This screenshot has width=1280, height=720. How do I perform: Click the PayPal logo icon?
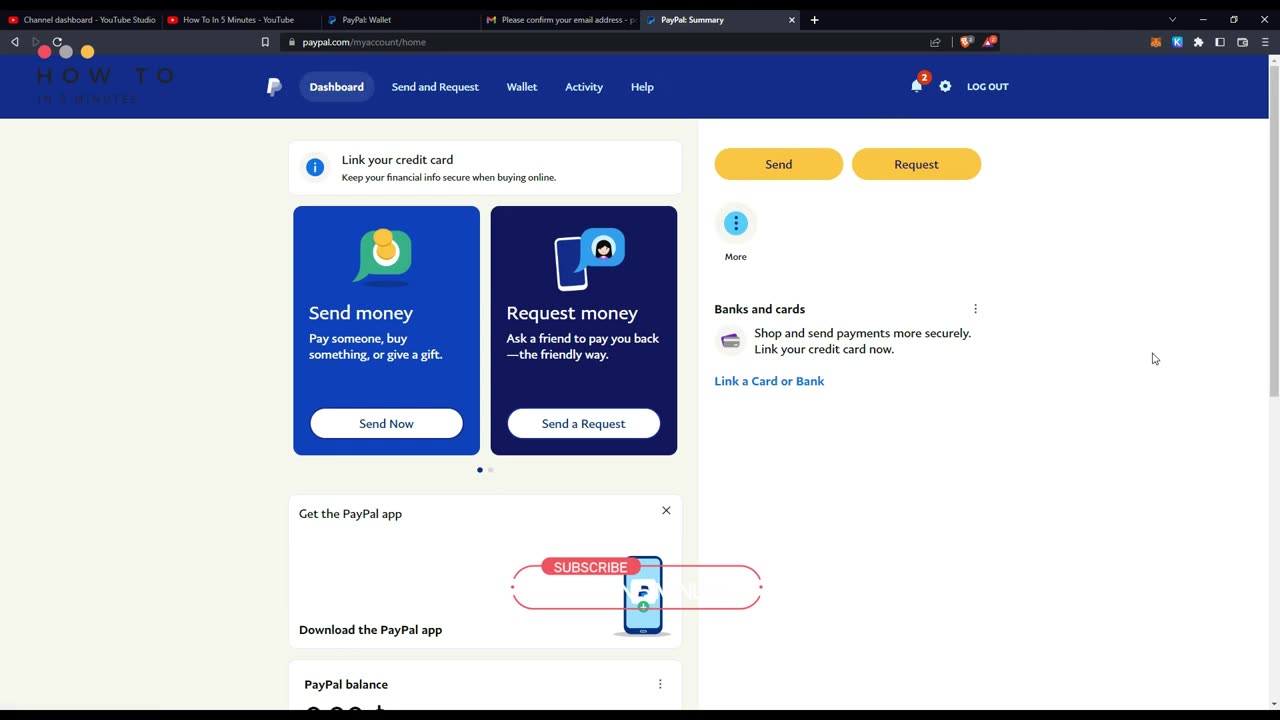(x=274, y=87)
